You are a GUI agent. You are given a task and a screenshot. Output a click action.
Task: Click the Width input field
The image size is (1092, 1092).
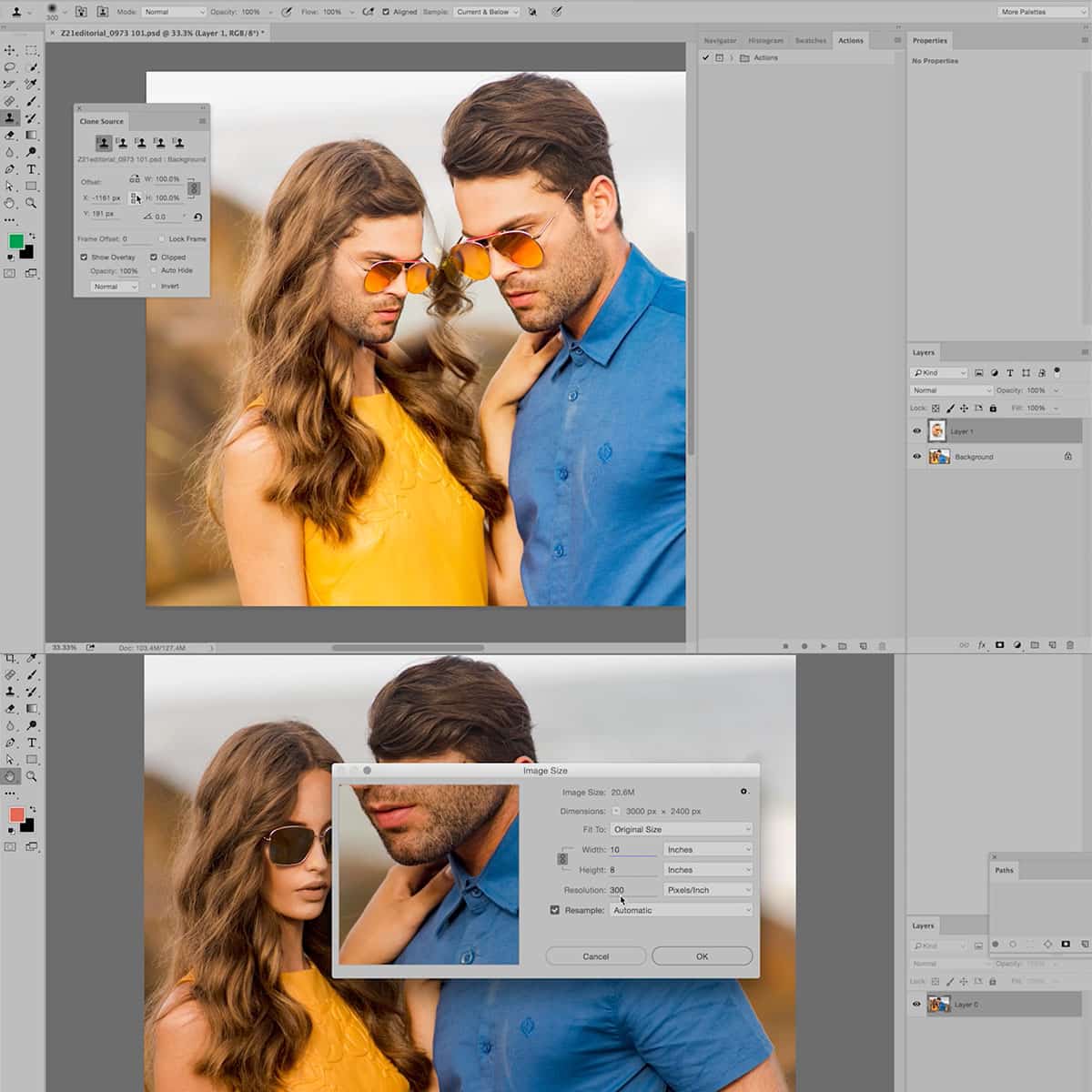pos(632,850)
